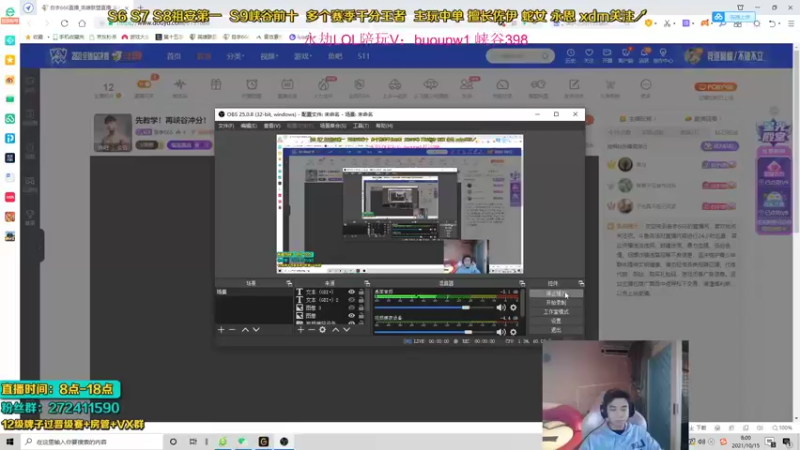This screenshot has height=450, width=800.
Task: Click the Windows taskbar search box
Action: click(92, 441)
